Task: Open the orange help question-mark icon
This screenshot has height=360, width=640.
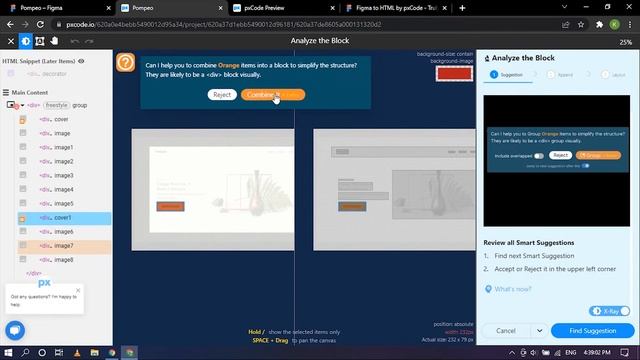Action: (x=125, y=62)
